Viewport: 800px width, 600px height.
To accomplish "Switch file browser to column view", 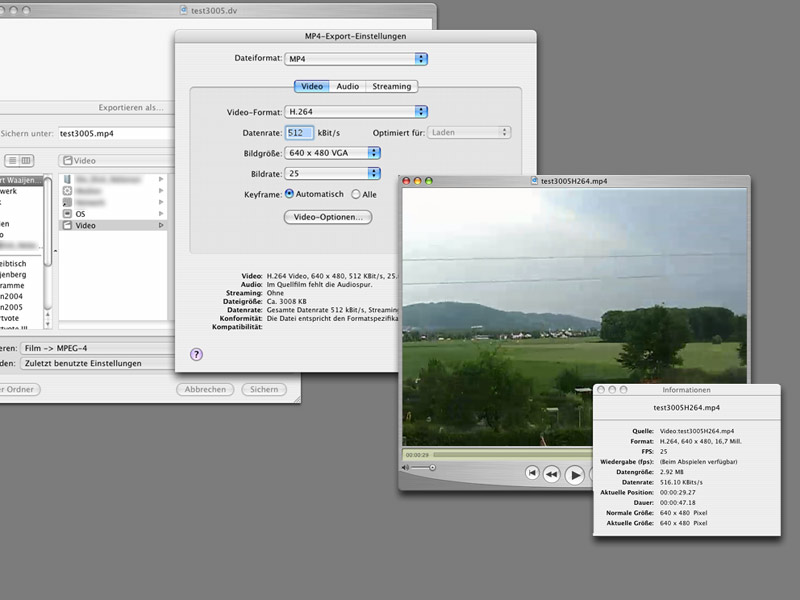I will click(26, 160).
